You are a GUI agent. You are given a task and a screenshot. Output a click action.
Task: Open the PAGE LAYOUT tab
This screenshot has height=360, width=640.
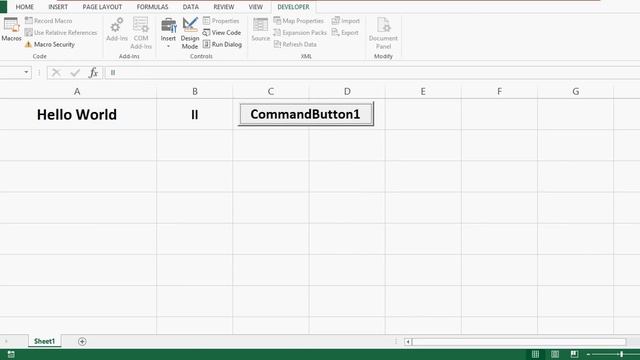click(x=102, y=7)
